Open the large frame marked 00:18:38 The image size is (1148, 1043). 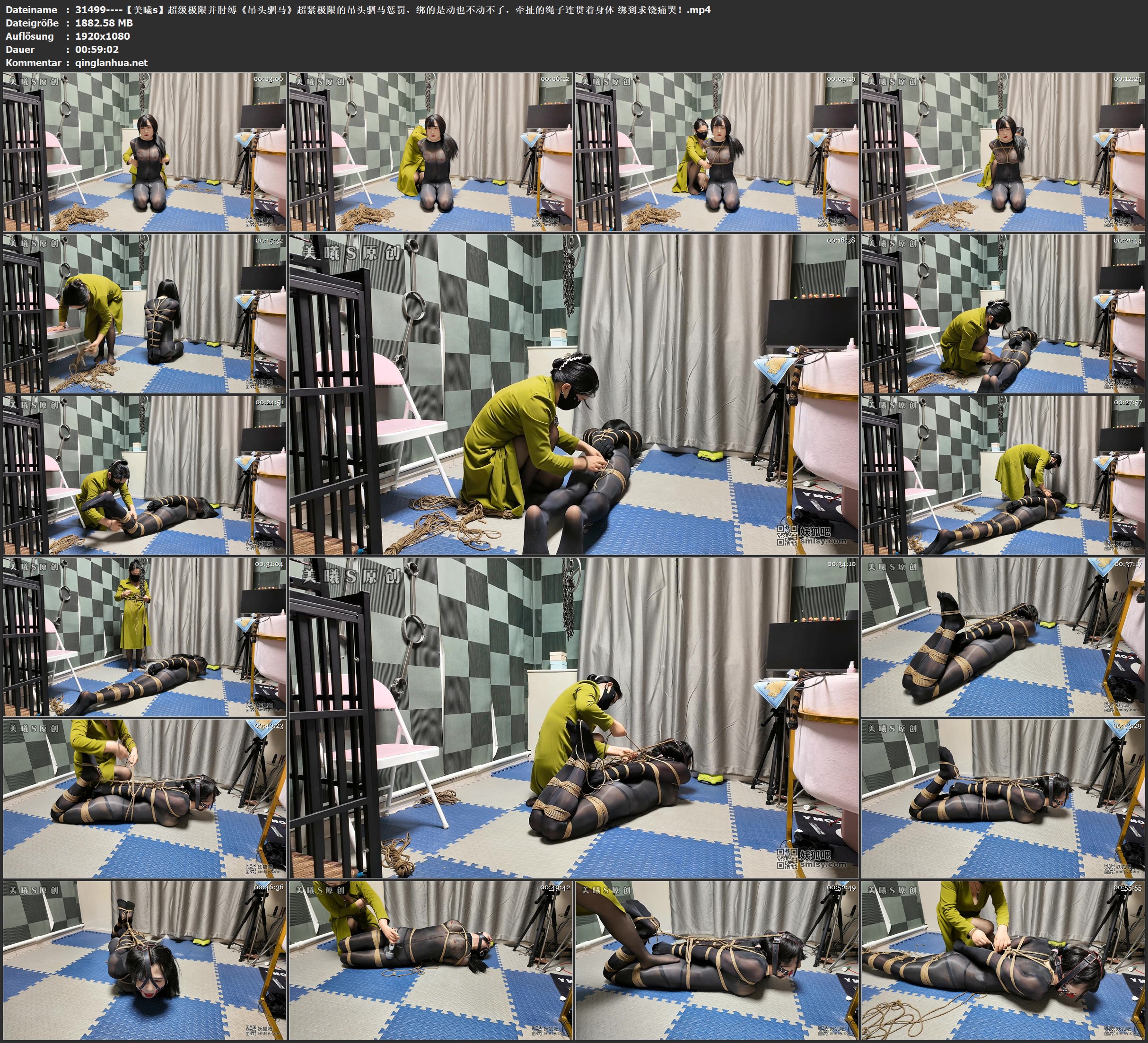(574, 394)
